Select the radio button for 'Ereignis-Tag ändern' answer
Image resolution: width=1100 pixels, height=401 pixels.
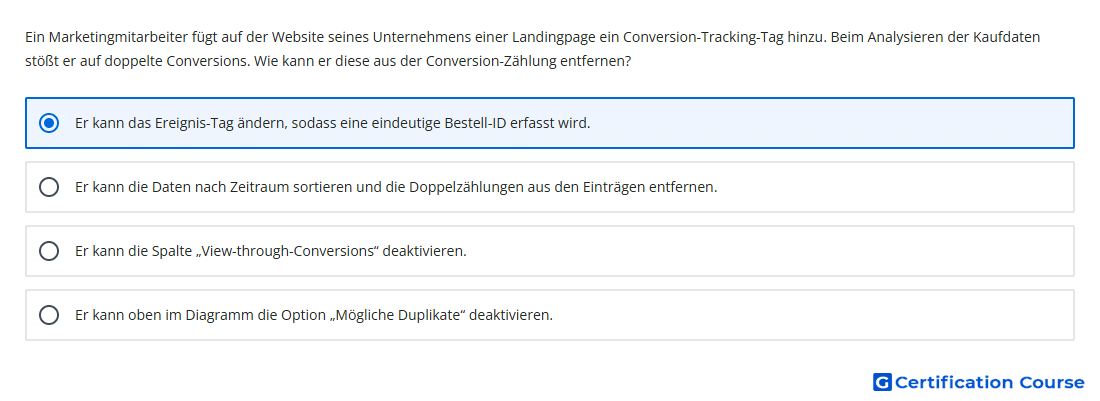(49, 123)
